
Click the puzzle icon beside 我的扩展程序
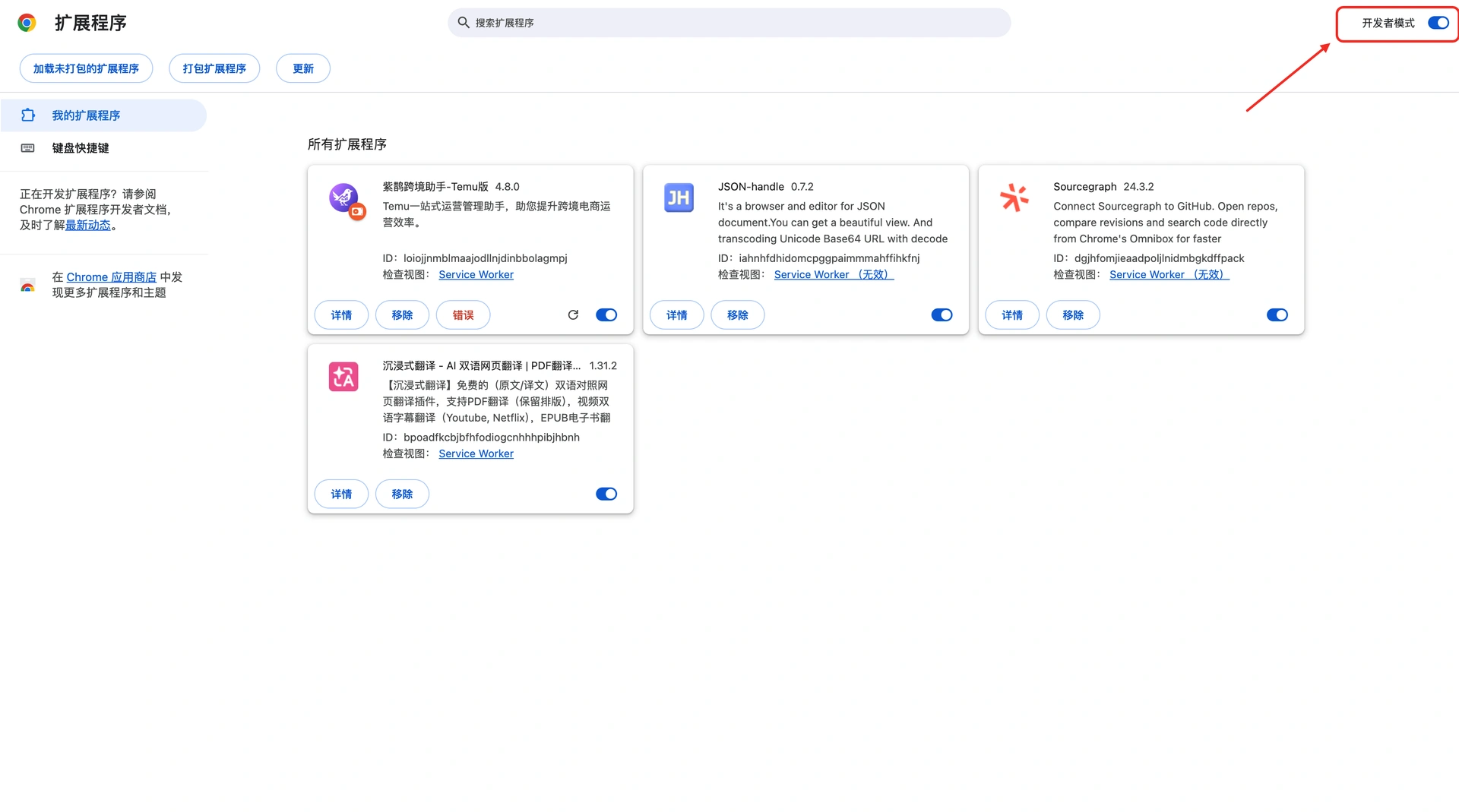pyautogui.click(x=28, y=115)
